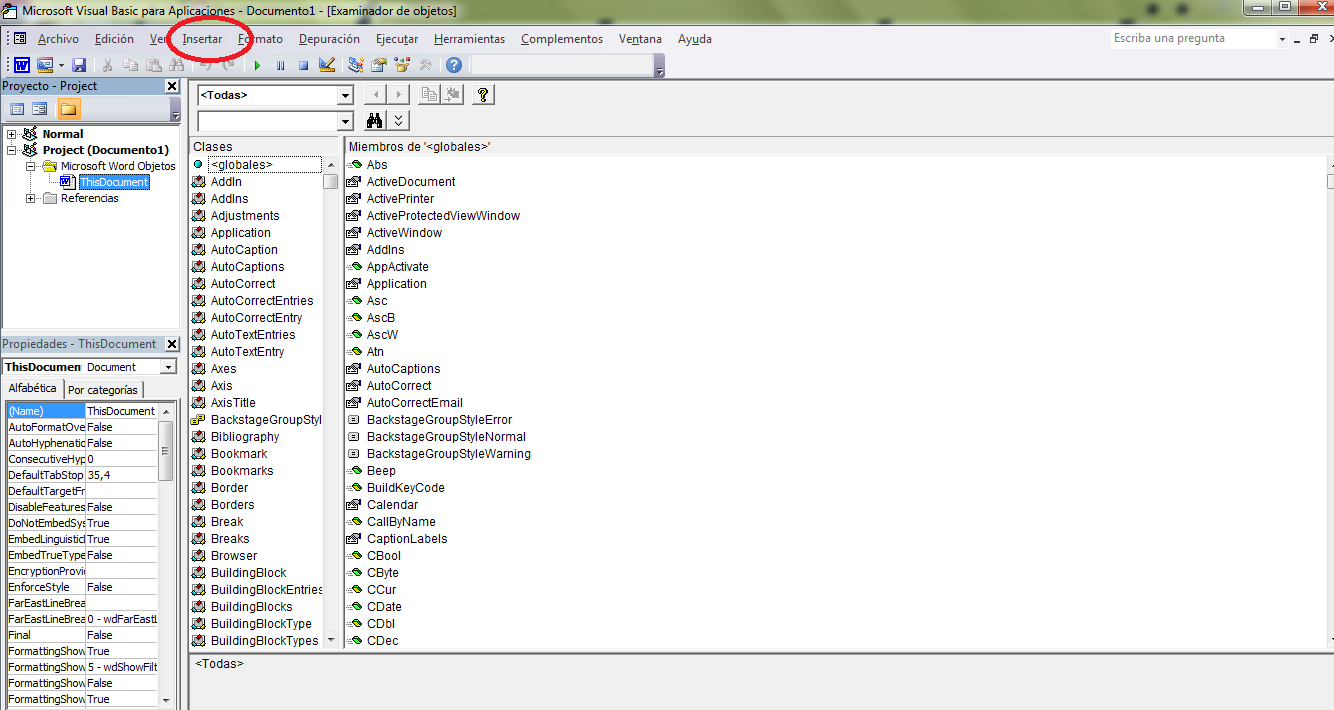Open Project Explorer toolbar icon
The height and width of the screenshot is (710, 1334).
[x=356, y=65]
